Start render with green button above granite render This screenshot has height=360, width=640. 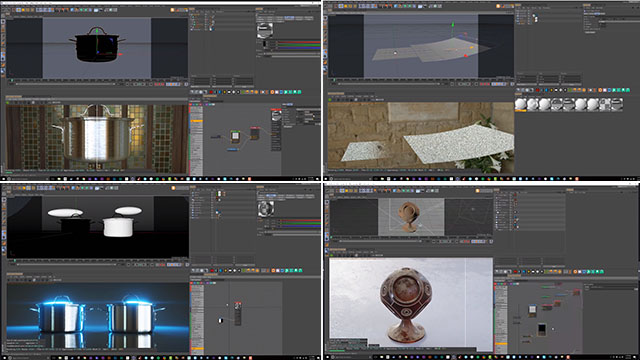(x=330, y=100)
